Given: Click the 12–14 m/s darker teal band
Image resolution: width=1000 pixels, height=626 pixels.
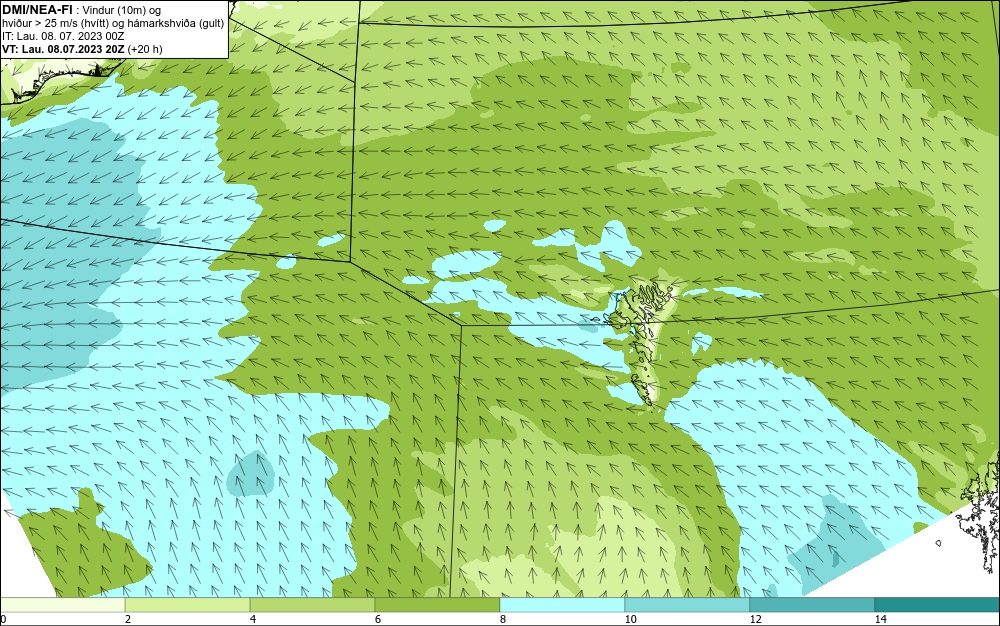Looking at the screenshot, I should (812, 604).
